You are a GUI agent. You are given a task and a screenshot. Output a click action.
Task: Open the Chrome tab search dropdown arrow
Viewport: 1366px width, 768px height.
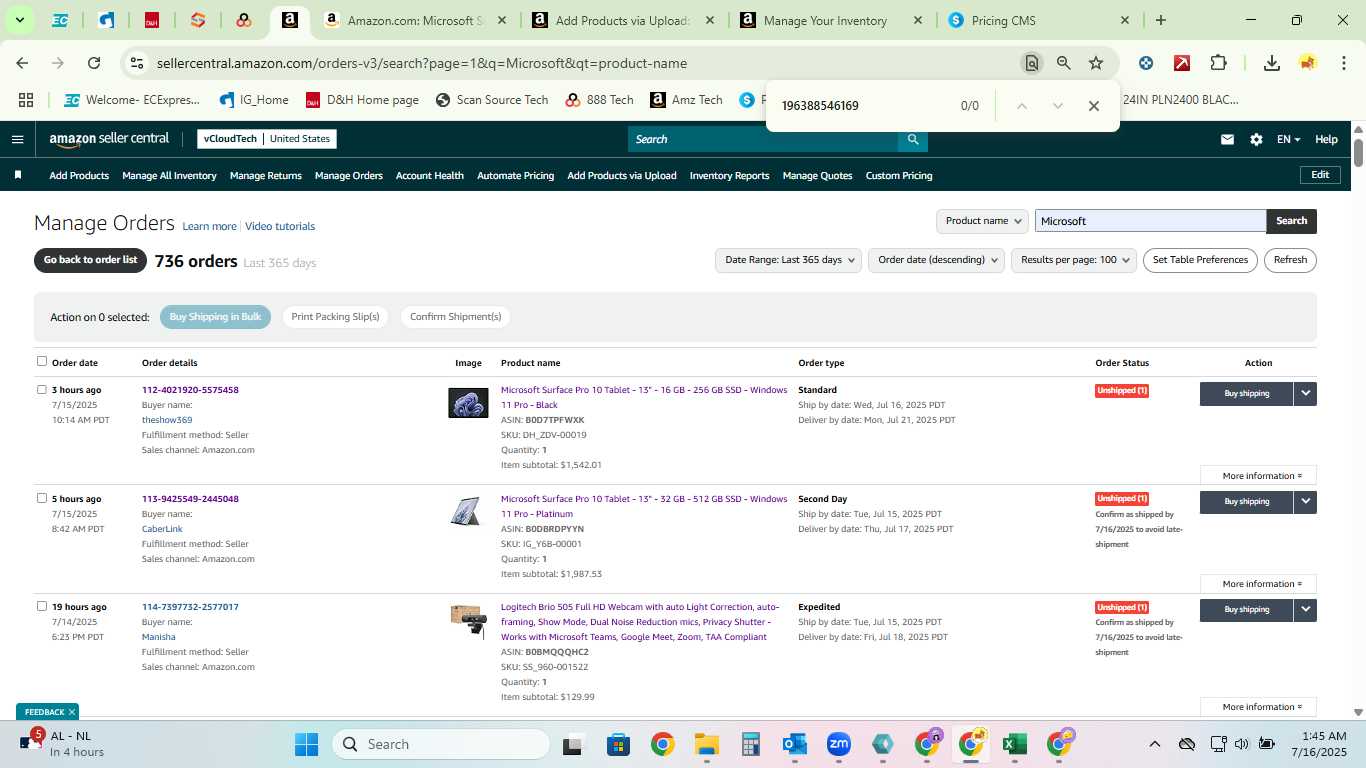coord(19,20)
